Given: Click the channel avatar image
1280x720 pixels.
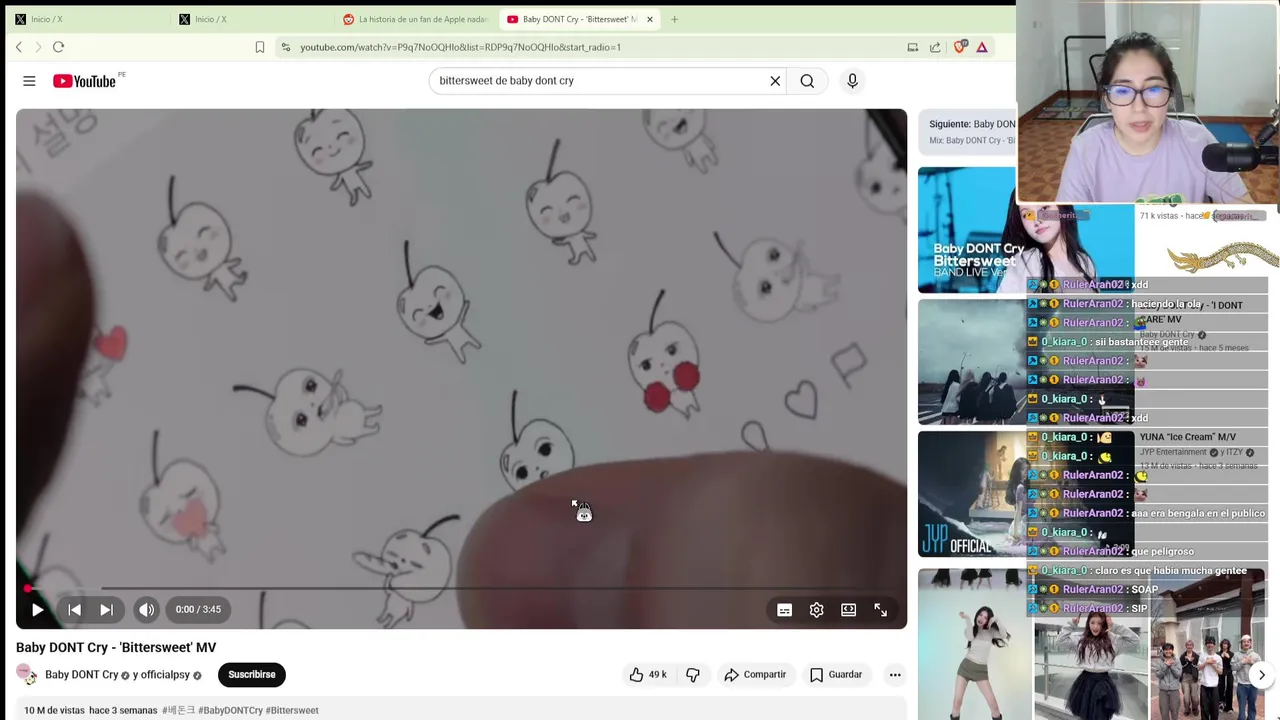Looking at the screenshot, I should [x=26, y=675].
